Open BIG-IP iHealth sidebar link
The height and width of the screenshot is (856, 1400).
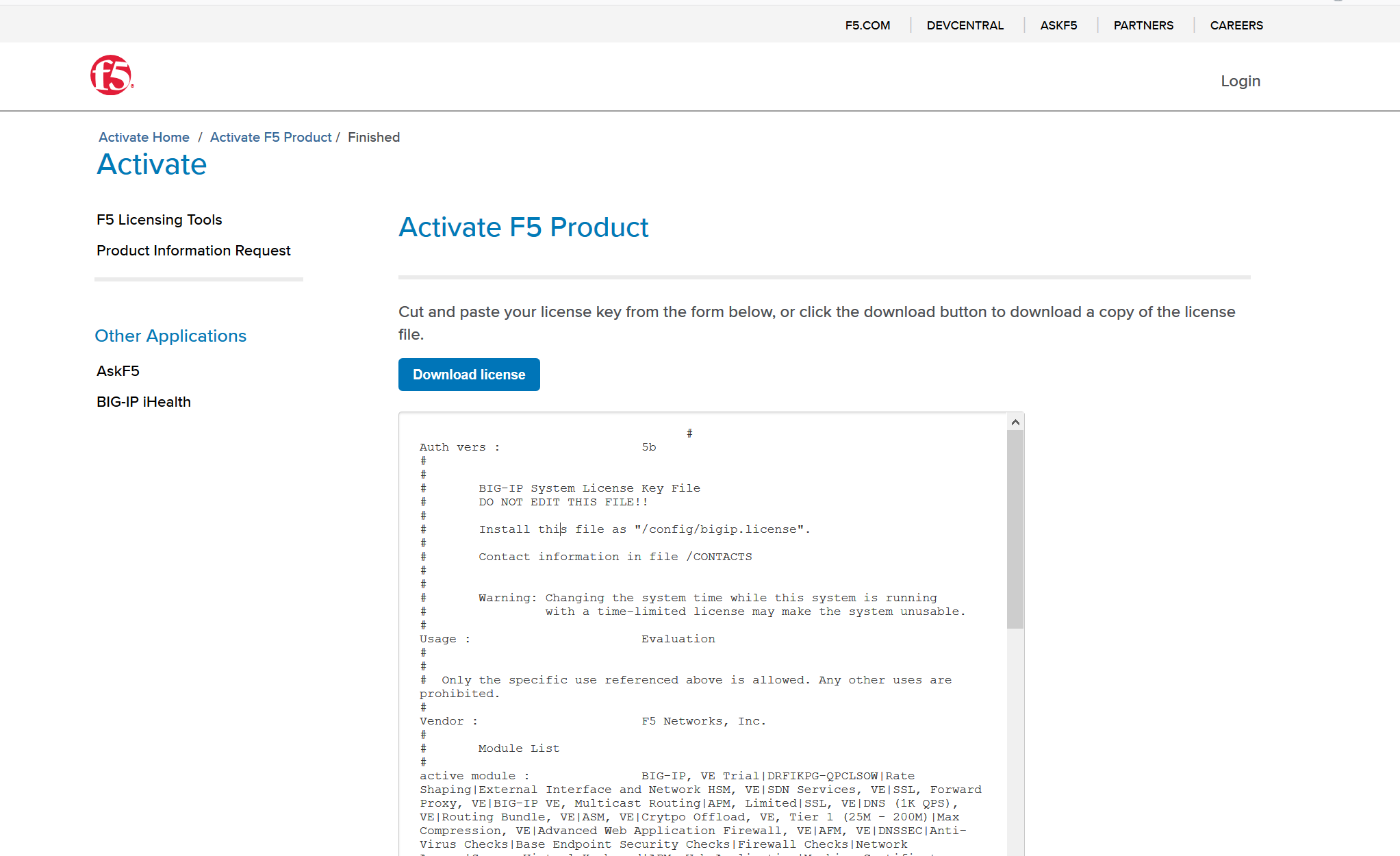pyautogui.click(x=144, y=402)
